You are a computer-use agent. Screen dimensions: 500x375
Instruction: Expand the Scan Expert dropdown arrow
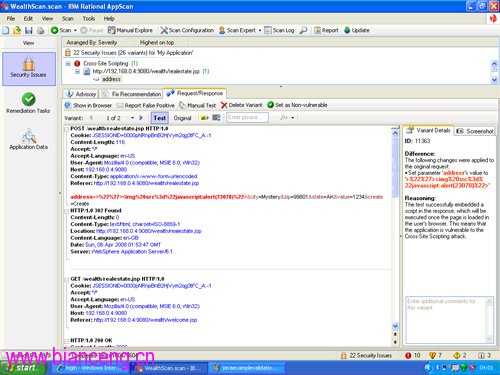(260, 30)
